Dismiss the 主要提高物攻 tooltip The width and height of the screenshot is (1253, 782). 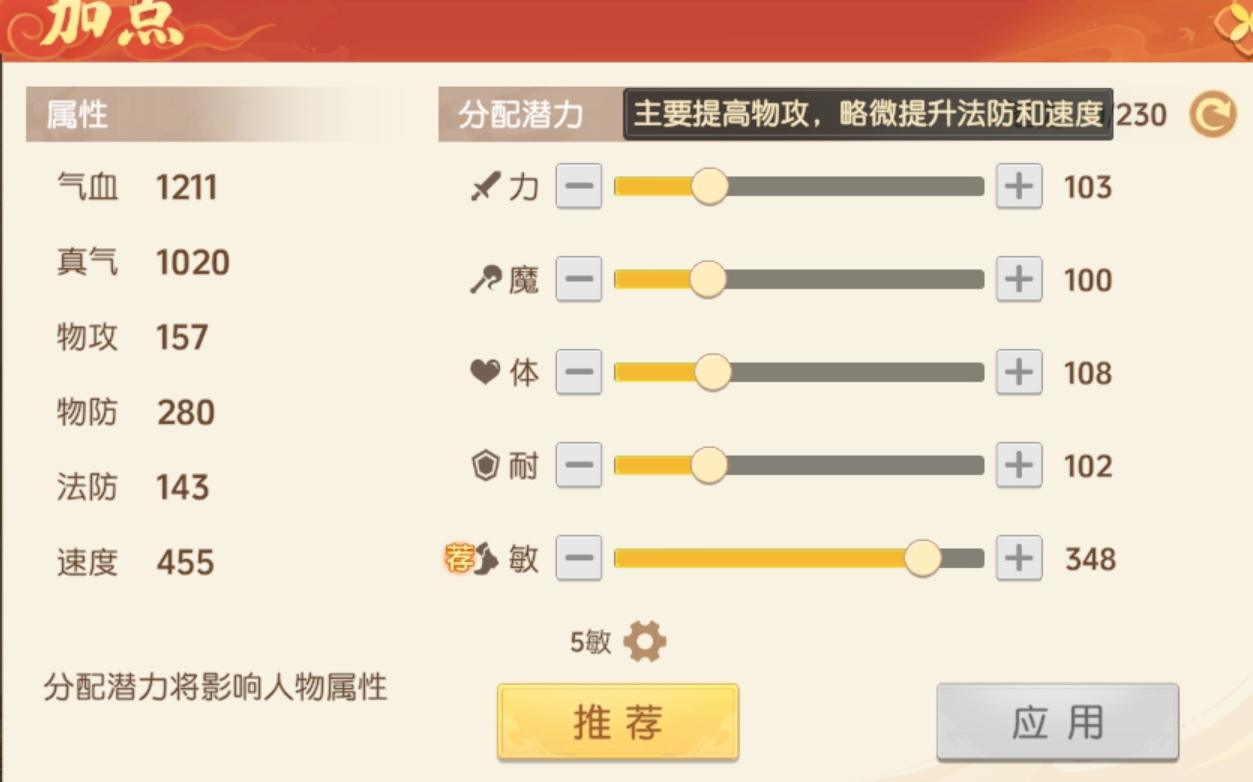coord(868,113)
